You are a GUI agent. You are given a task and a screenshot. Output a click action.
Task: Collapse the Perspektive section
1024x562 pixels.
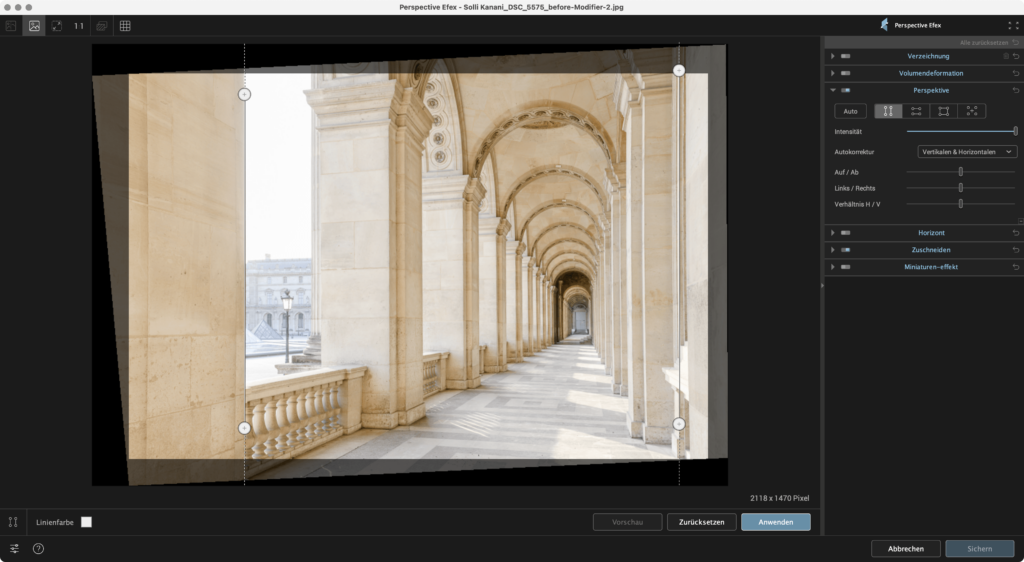(833, 90)
